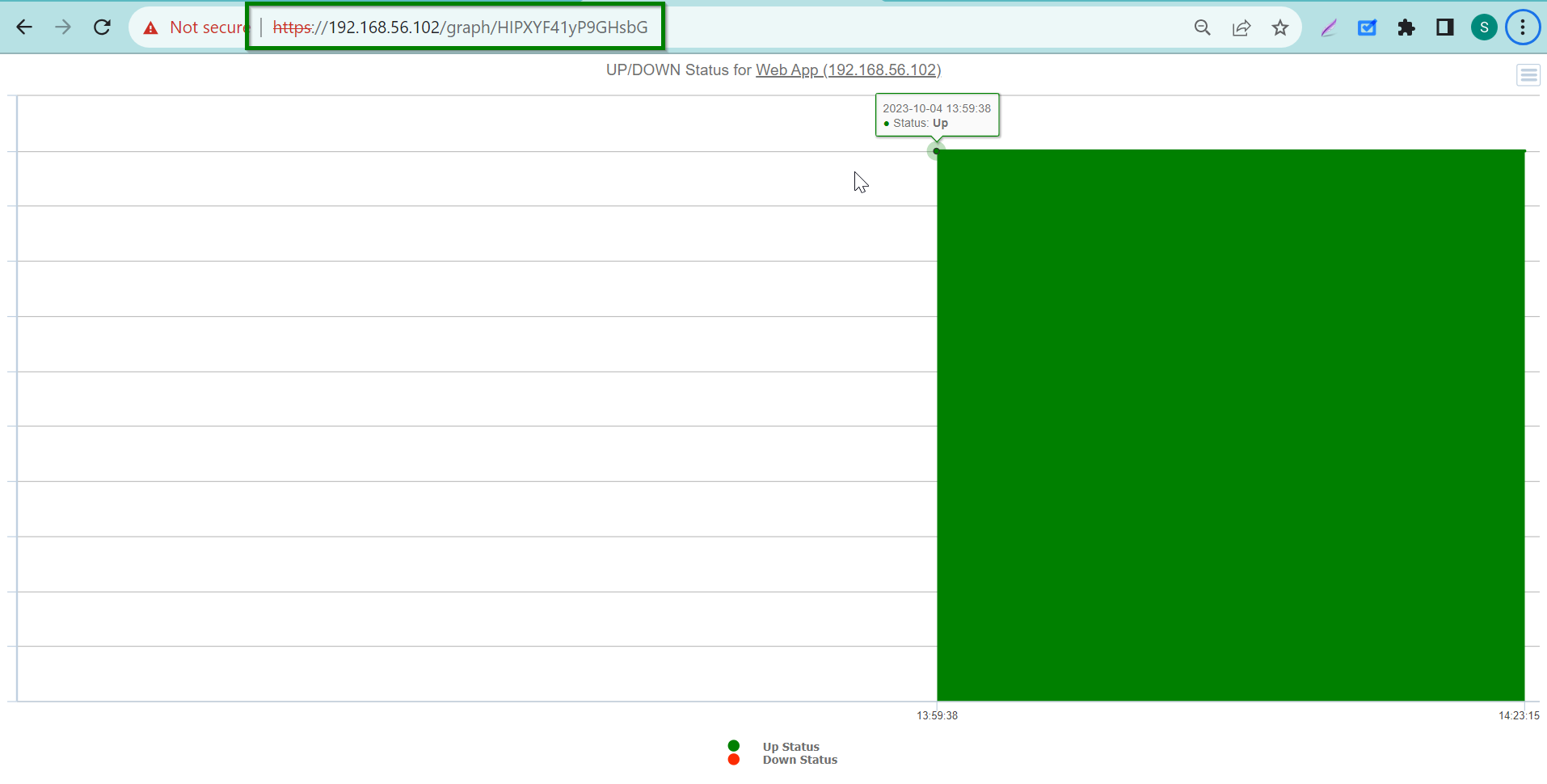Click the green Up status area
This screenshot has width=1547, height=784.
coord(1231,425)
